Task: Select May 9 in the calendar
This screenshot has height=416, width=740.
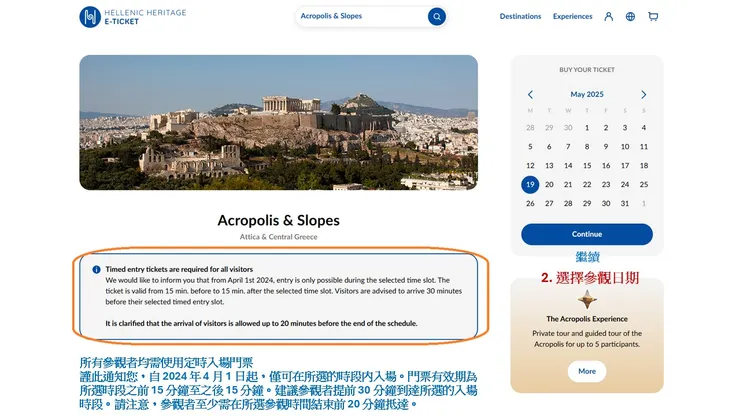Action: click(x=605, y=147)
